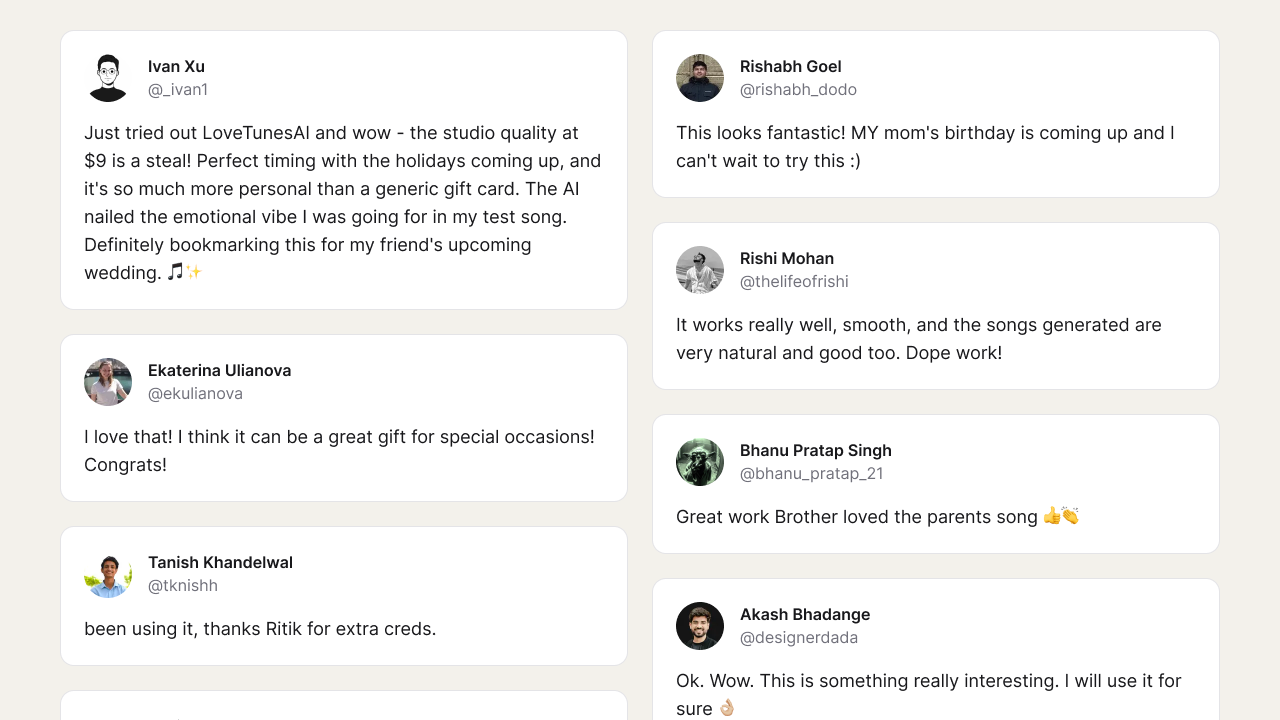
Task: Click Tanish Khandelwal's profile picture
Action: pyautogui.click(x=108, y=574)
